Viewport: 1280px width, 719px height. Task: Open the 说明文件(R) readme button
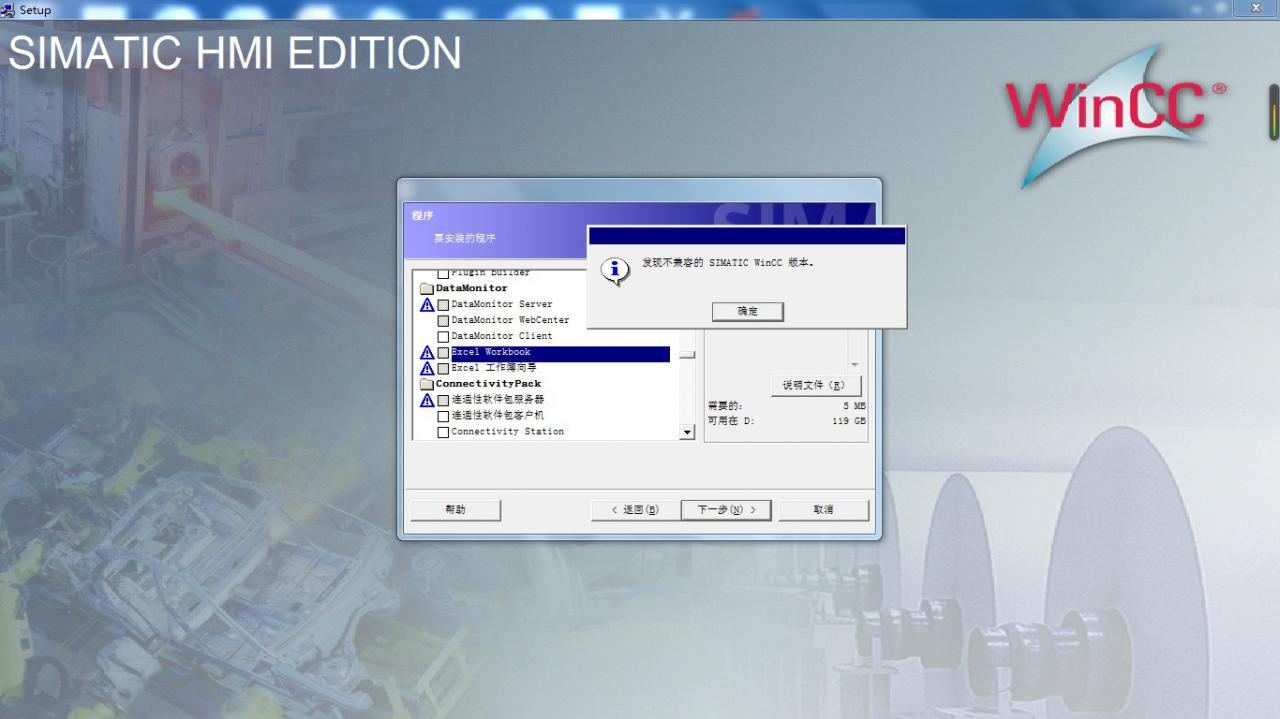point(816,386)
